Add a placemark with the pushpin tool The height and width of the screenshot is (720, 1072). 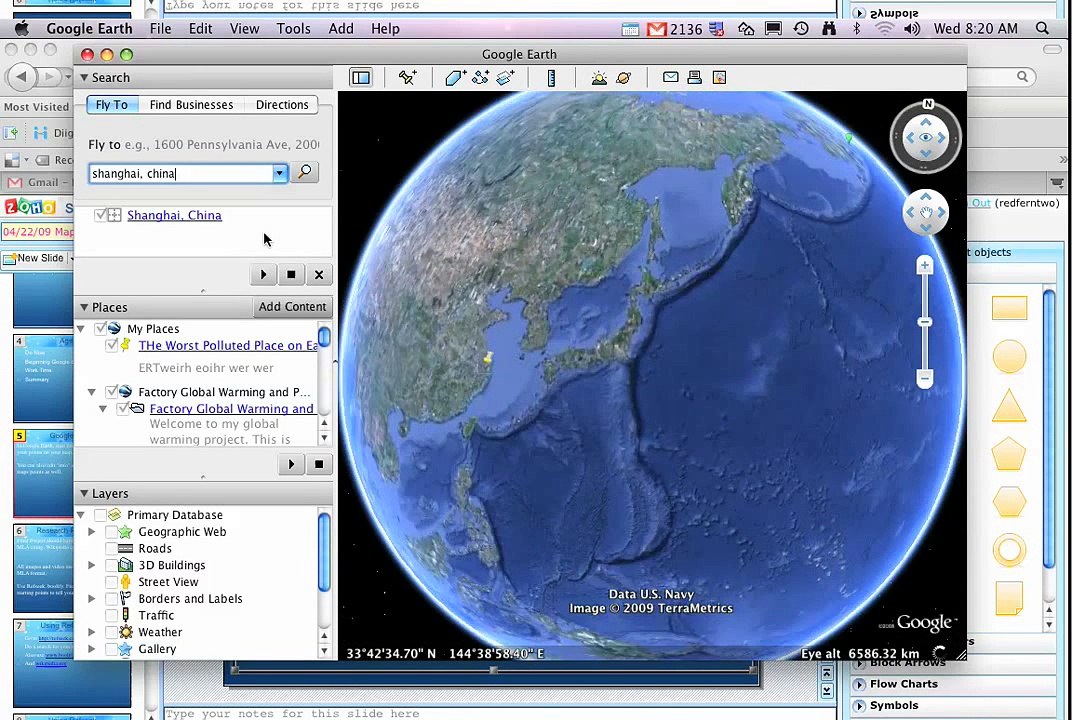pos(408,78)
